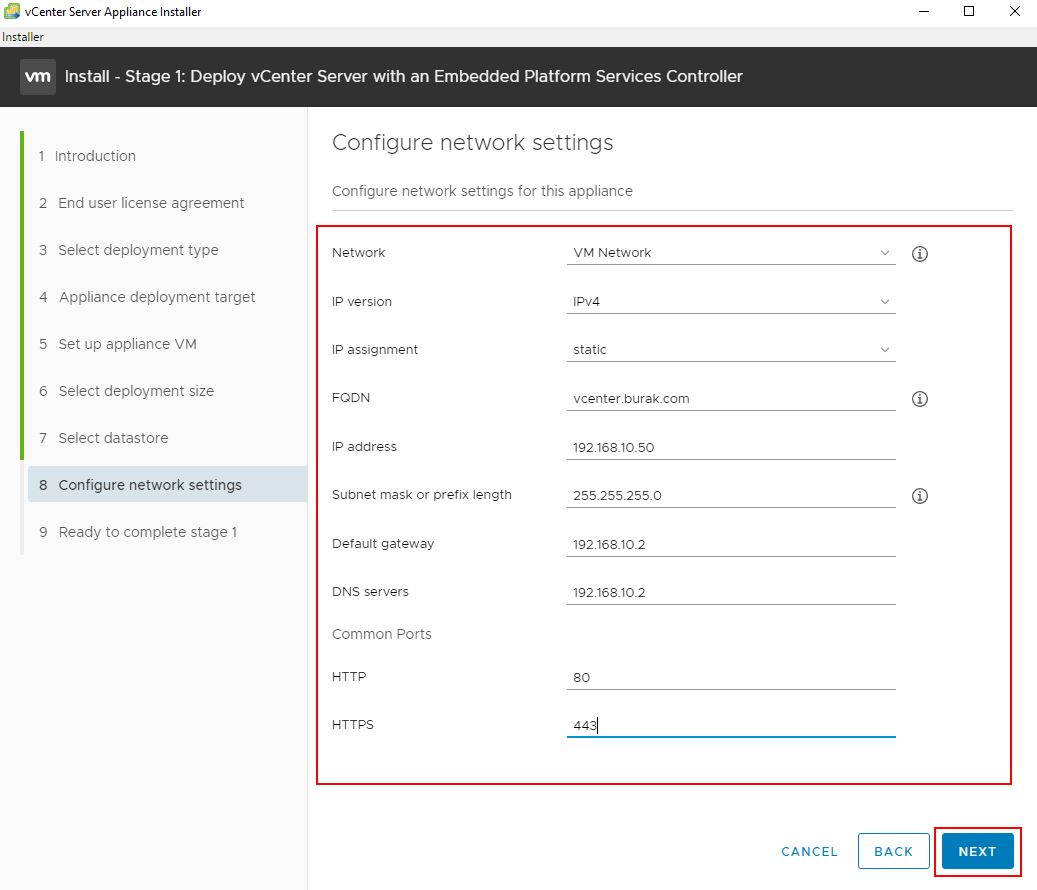
Task: Click the FQDN field with vcenter.burak.com
Action: 731,398
